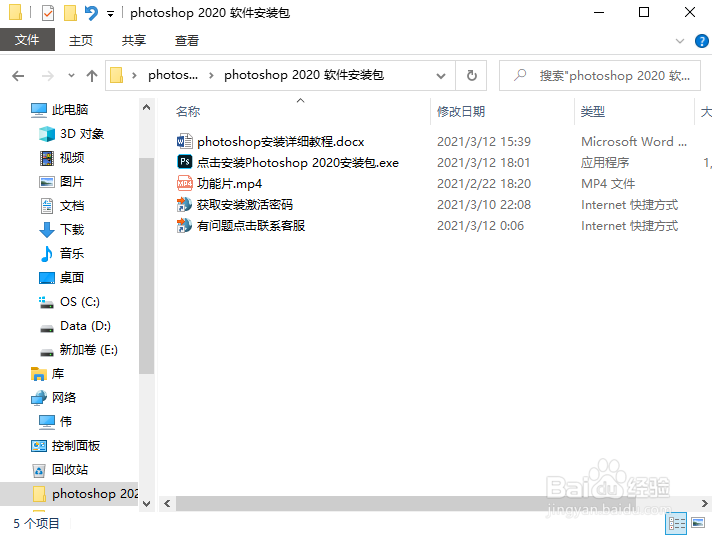Open 控制面板 from the navigation pane

click(x=75, y=446)
